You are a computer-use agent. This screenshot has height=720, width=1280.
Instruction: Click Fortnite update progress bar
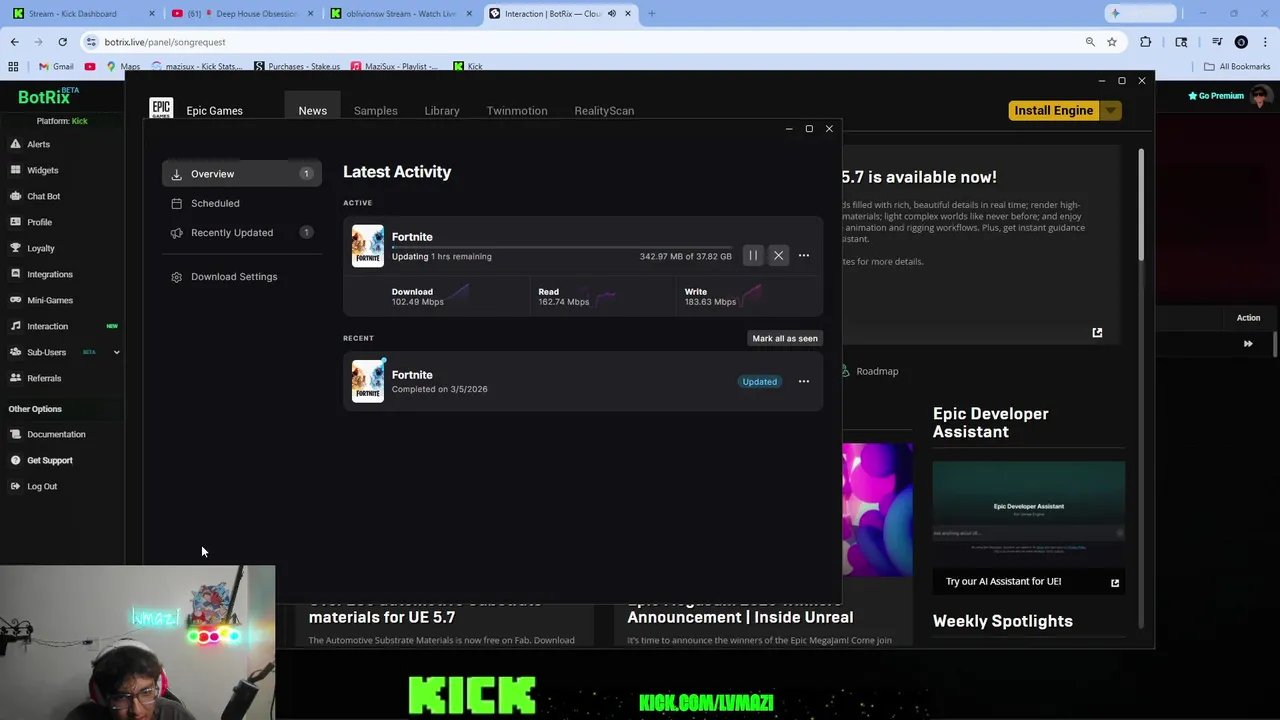coord(562,247)
